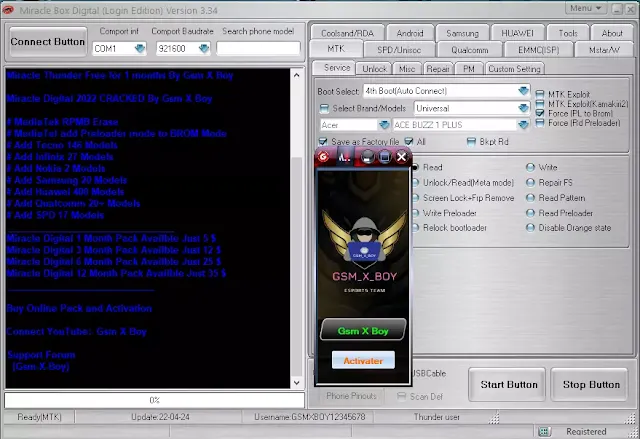Image resolution: width=640 pixels, height=439 pixels.
Task: Select Relock bootloader option
Action: (x=416, y=228)
